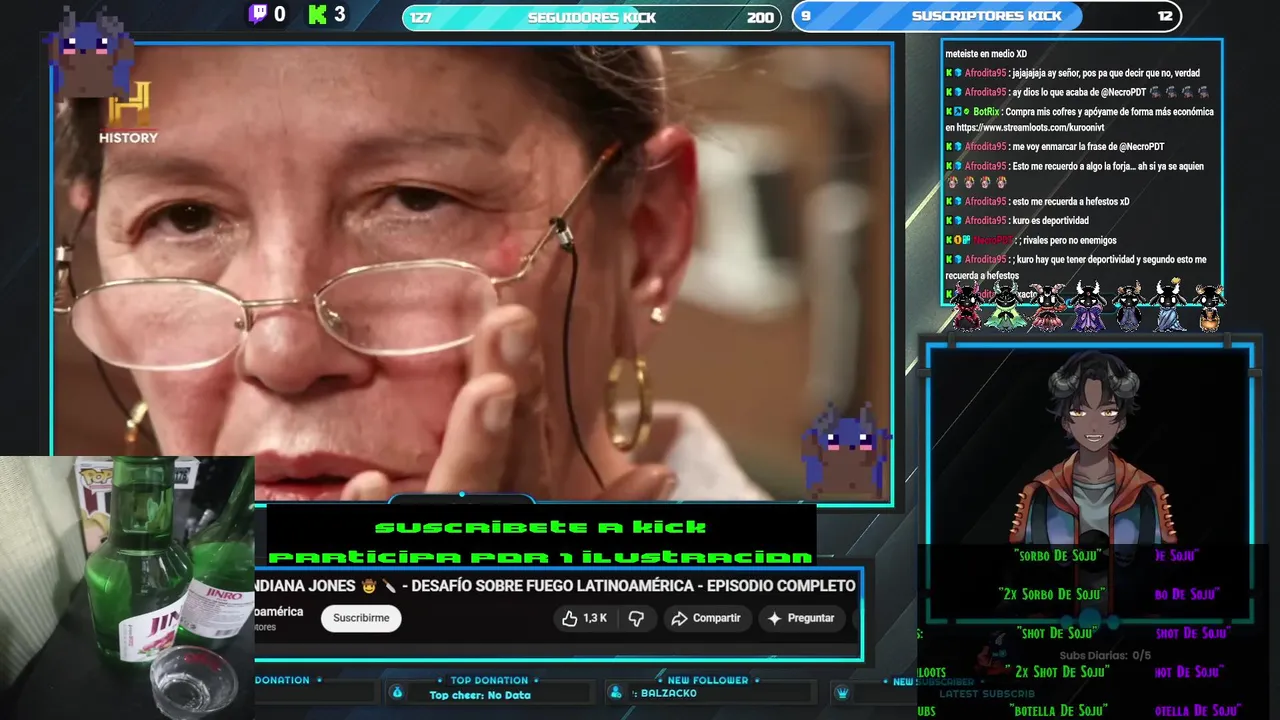Open the streamloots.com link in chat
The width and height of the screenshot is (1280, 720).
tap(1030, 127)
